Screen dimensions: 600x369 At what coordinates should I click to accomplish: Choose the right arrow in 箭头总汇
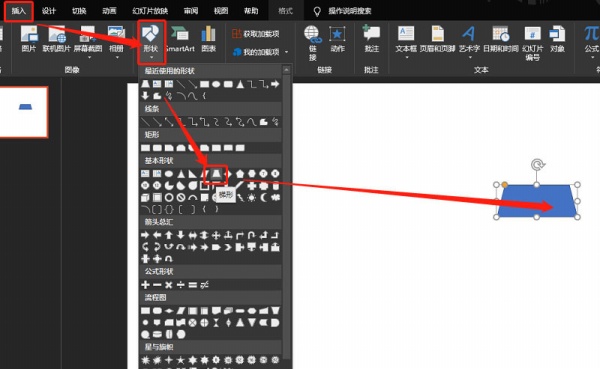[145, 235]
